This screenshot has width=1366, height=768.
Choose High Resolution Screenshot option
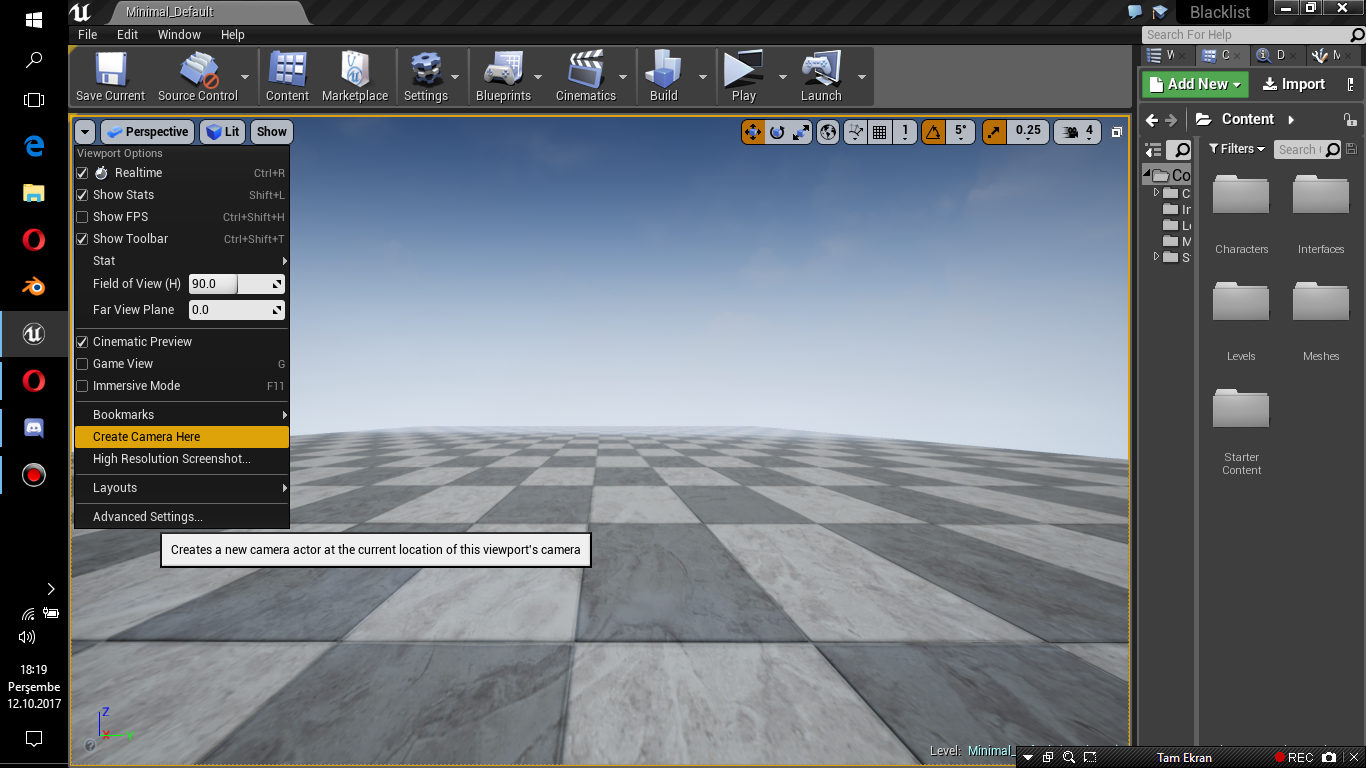182,459
